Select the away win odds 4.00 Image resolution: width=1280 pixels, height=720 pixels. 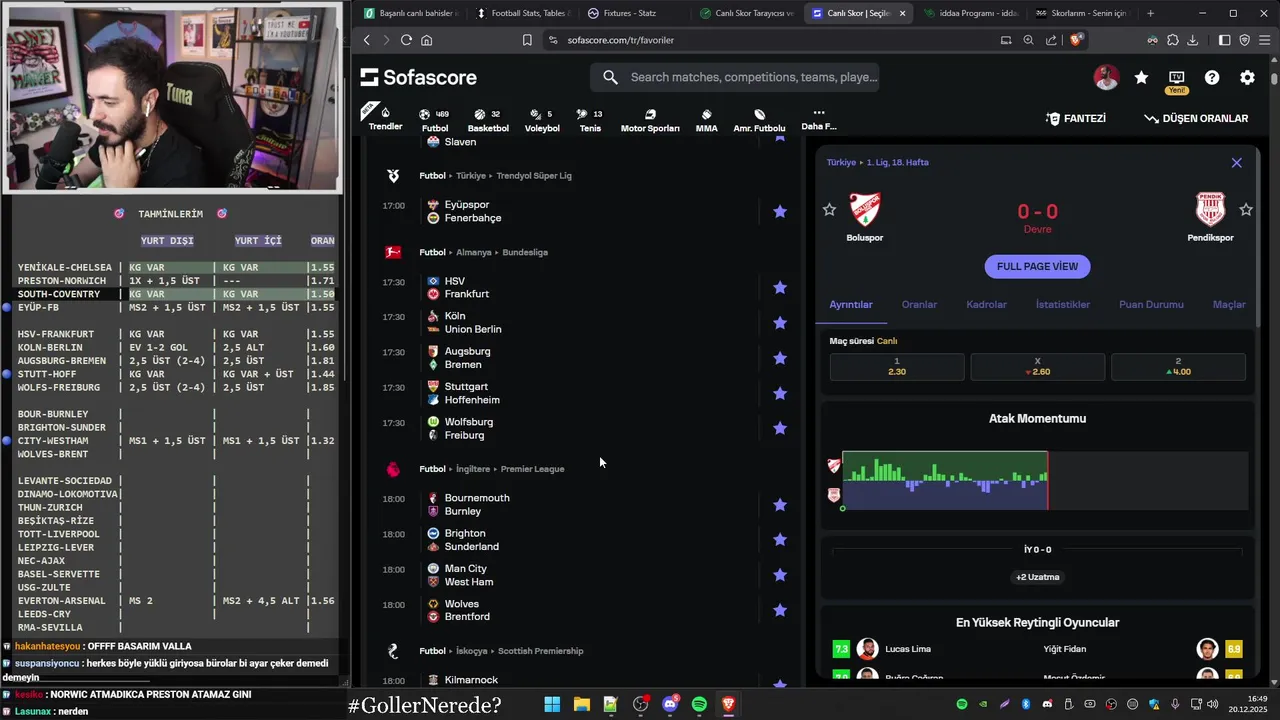1178,366
